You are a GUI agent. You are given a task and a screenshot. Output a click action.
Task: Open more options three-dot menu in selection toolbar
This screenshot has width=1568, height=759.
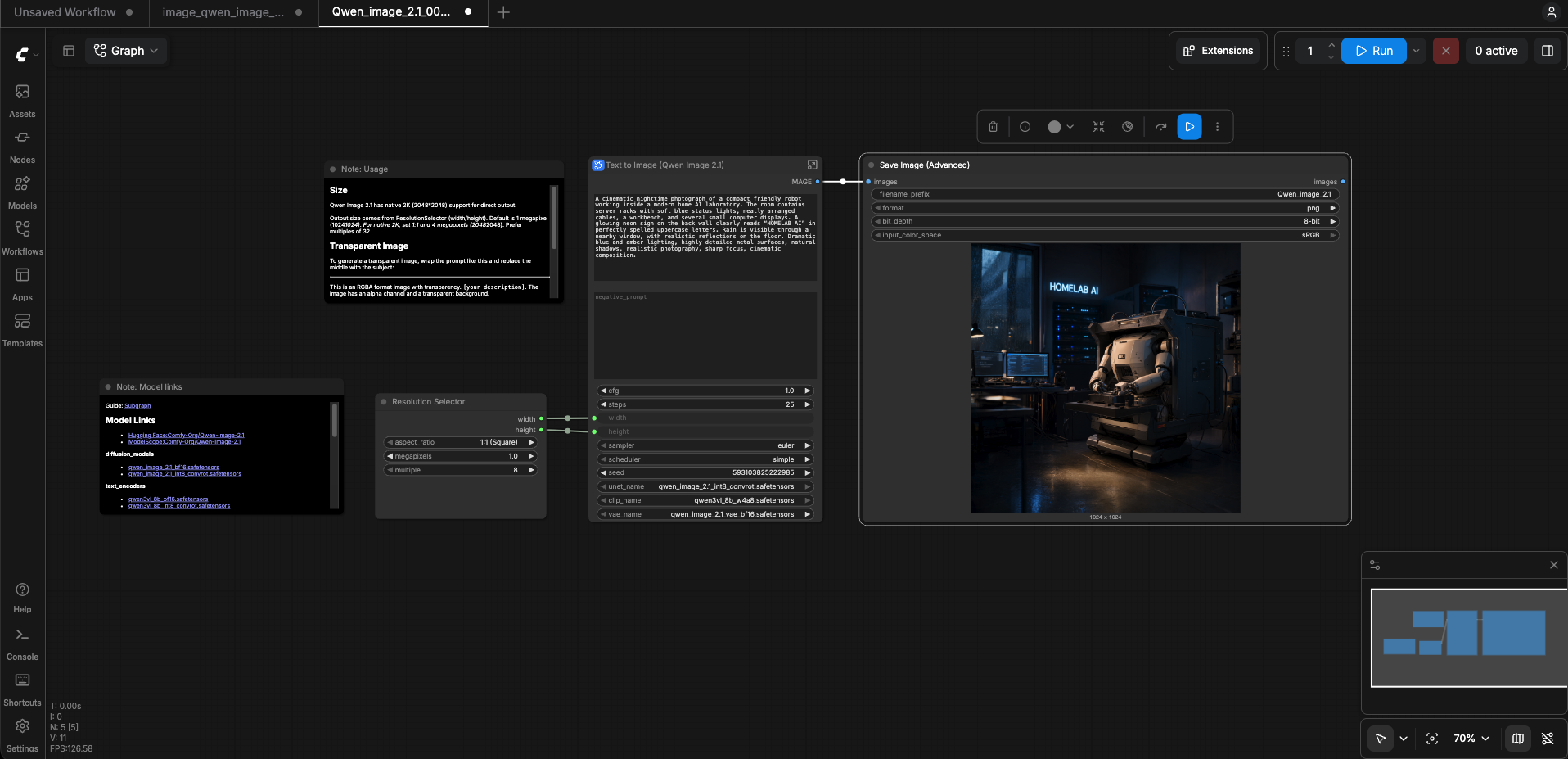[x=1217, y=127]
